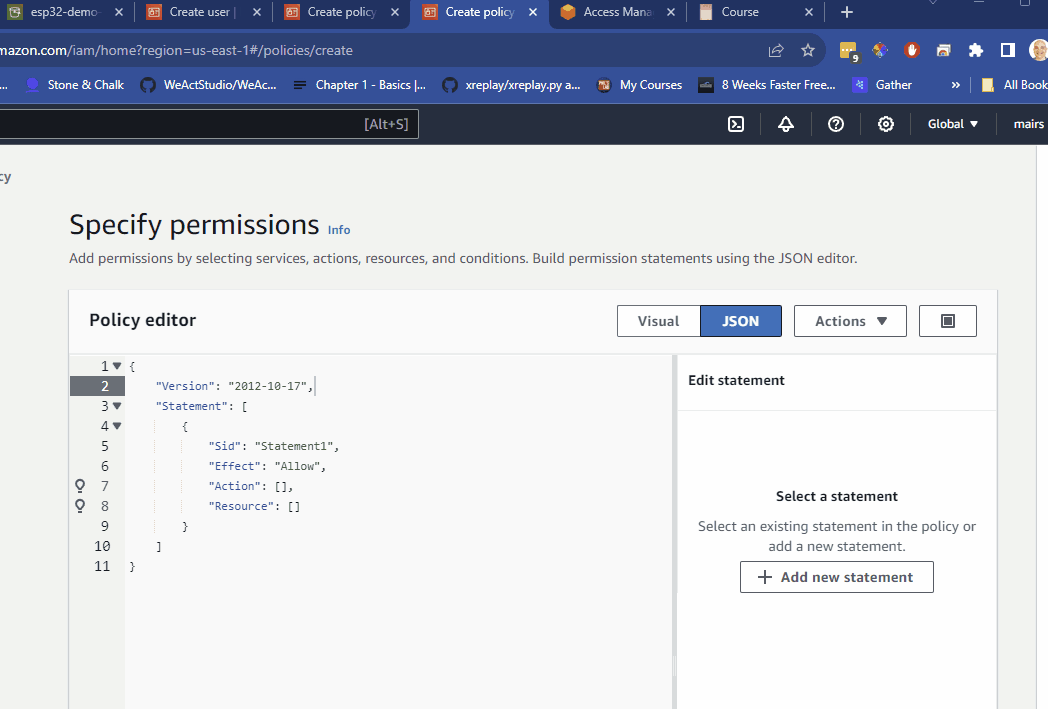The height and width of the screenshot is (709, 1048).
Task: Open the Chrome profile avatar
Action: click(x=1037, y=49)
